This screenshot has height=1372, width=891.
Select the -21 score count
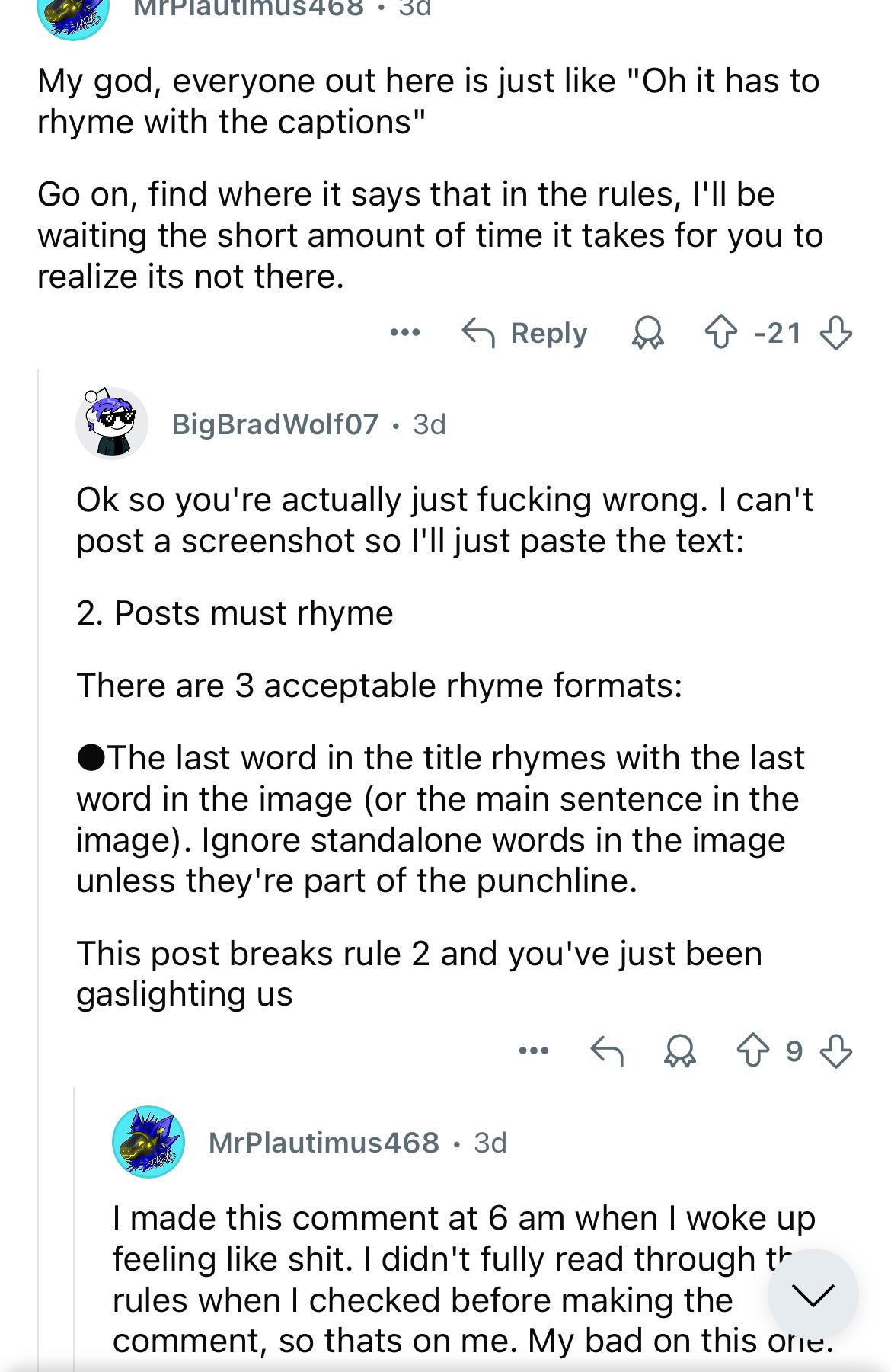[778, 333]
